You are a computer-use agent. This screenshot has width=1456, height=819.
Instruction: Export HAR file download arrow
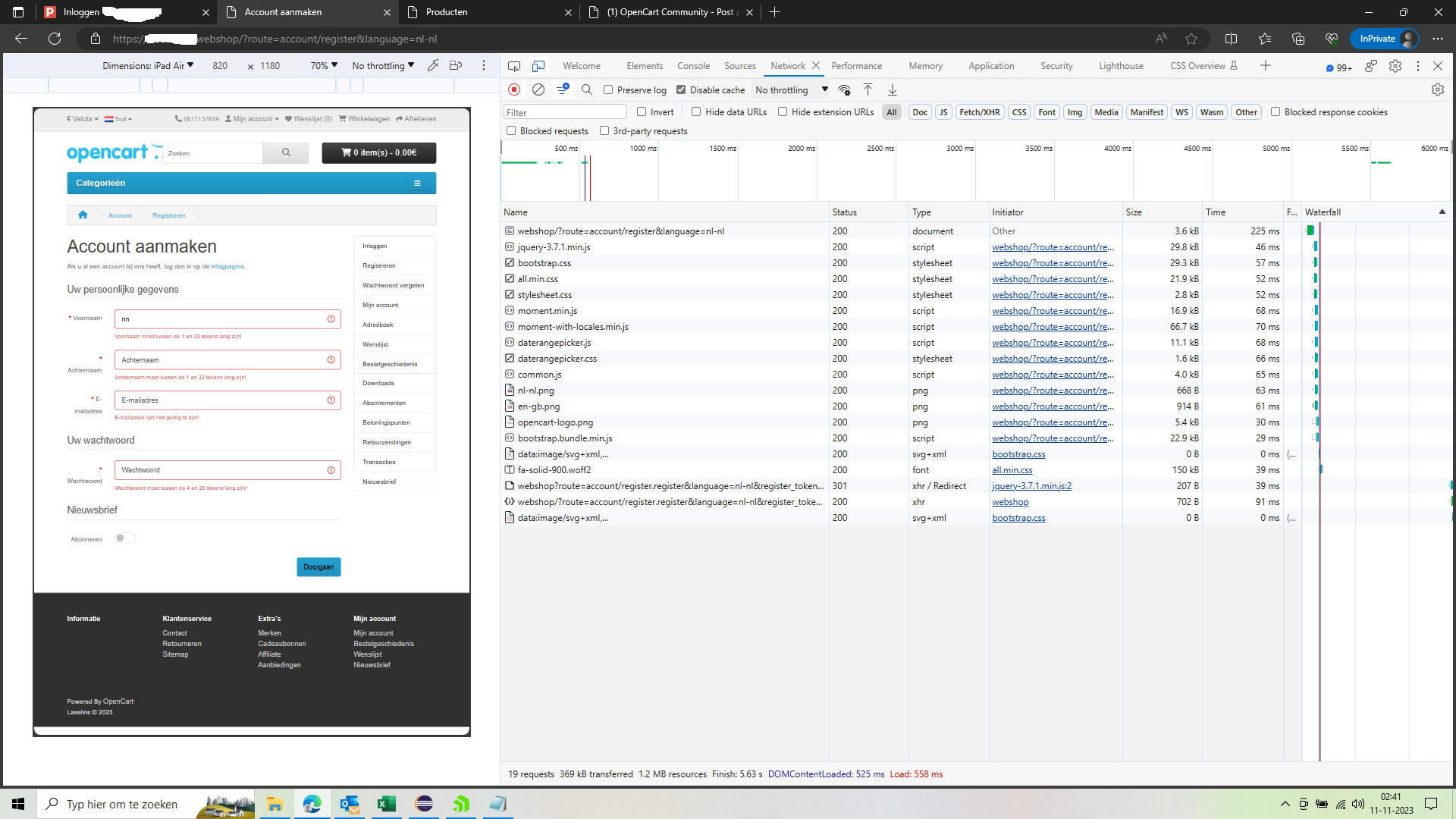(893, 89)
